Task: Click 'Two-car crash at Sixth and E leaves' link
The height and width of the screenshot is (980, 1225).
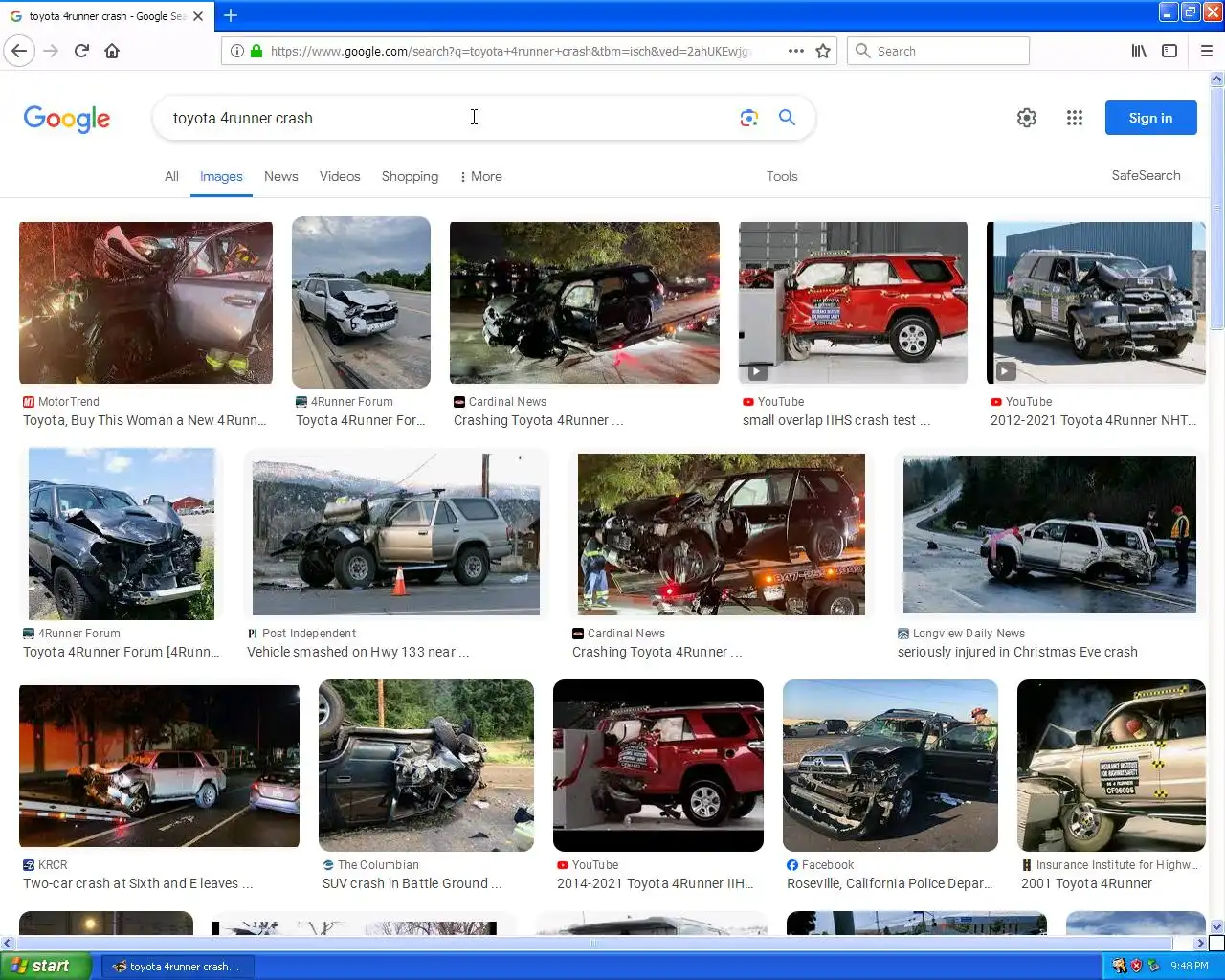Action: (138, 883)
